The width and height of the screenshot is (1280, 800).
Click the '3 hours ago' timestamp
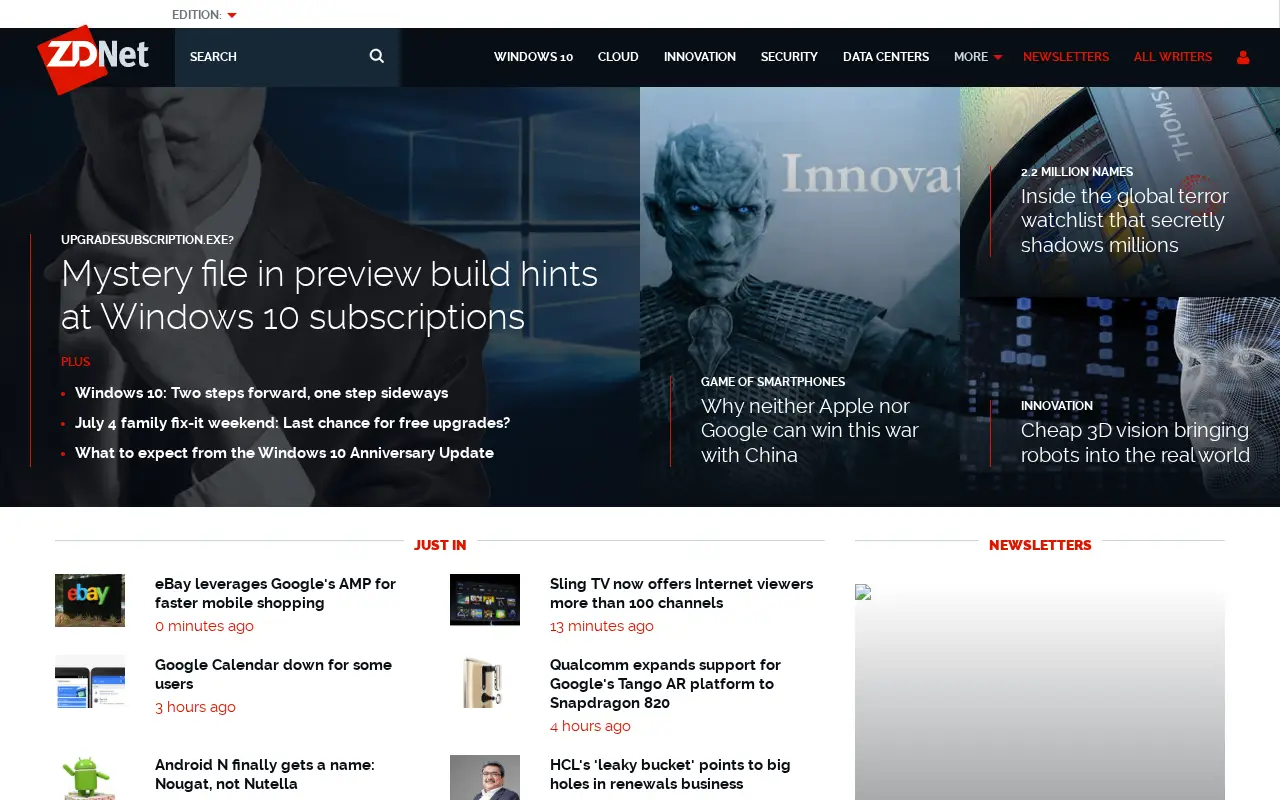click(195, 707)
